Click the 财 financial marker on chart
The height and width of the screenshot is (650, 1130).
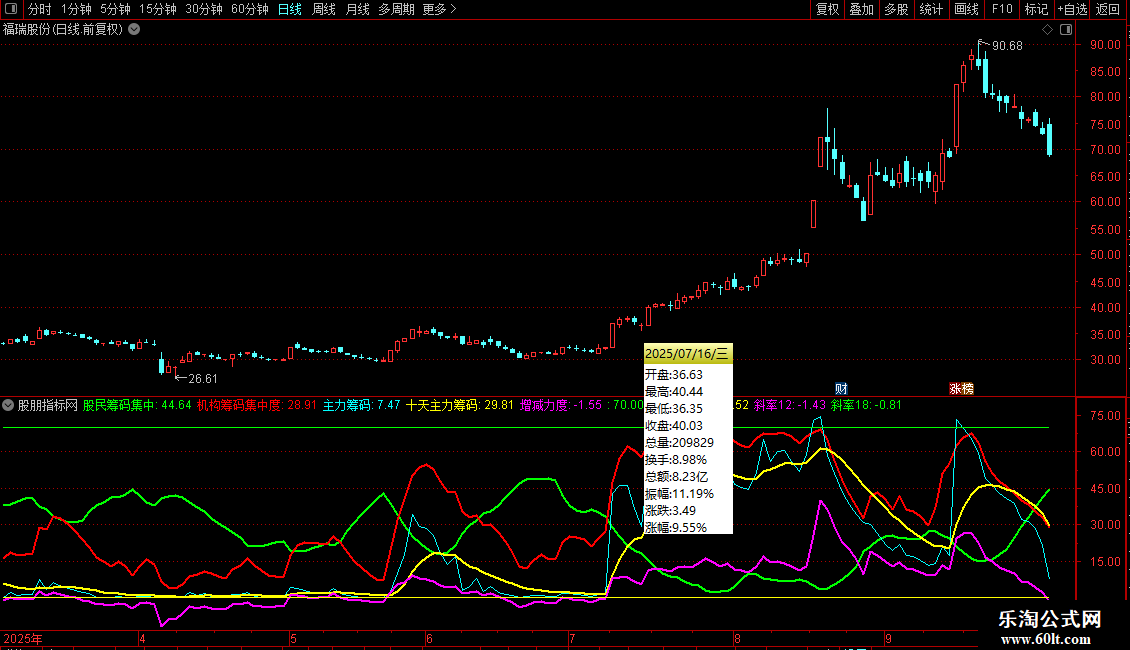point(841,387)
